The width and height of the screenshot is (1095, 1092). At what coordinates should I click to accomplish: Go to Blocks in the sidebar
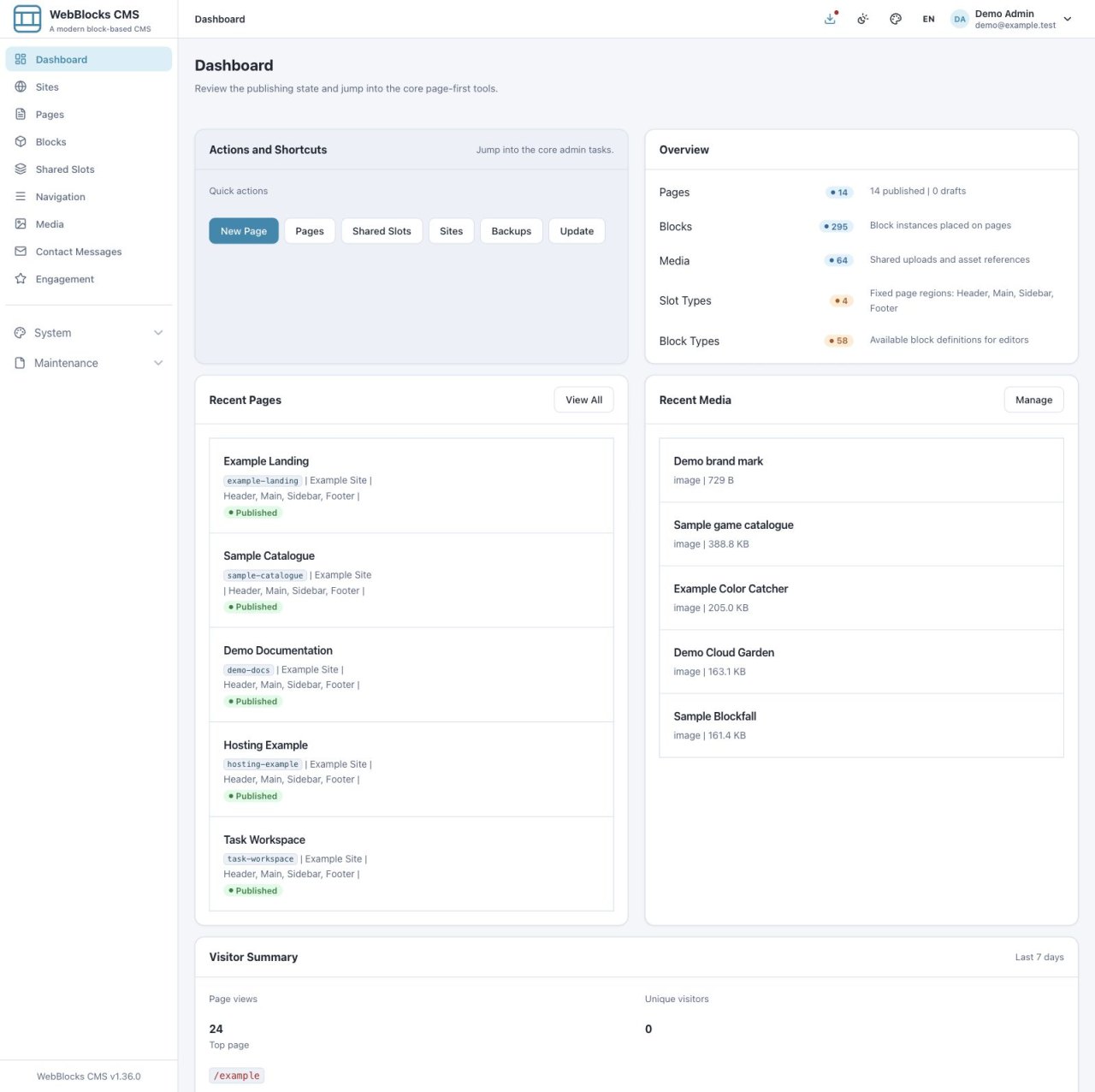(89, 141)
